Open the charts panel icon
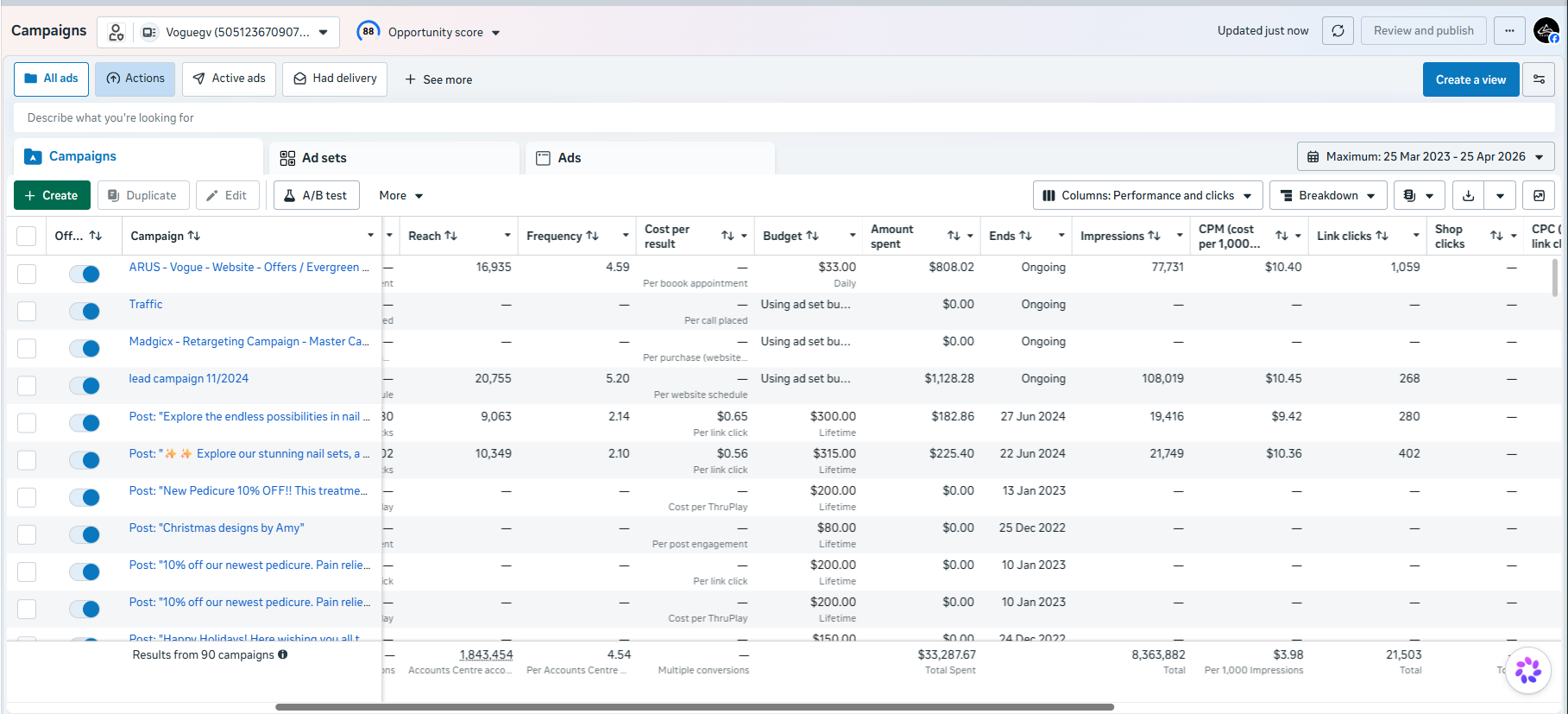The height and width of the screenshot is (714, 1568). (1539, 196)
